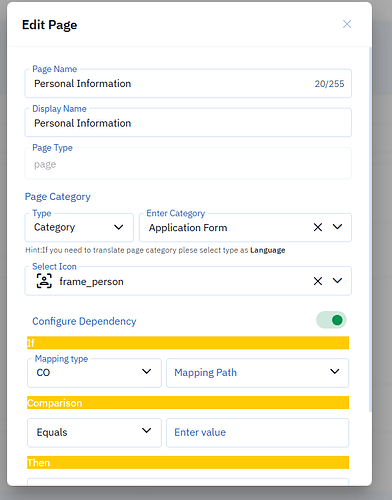Click the Configure Dependency label
This screenshot has width=392, height=500.
84,321
